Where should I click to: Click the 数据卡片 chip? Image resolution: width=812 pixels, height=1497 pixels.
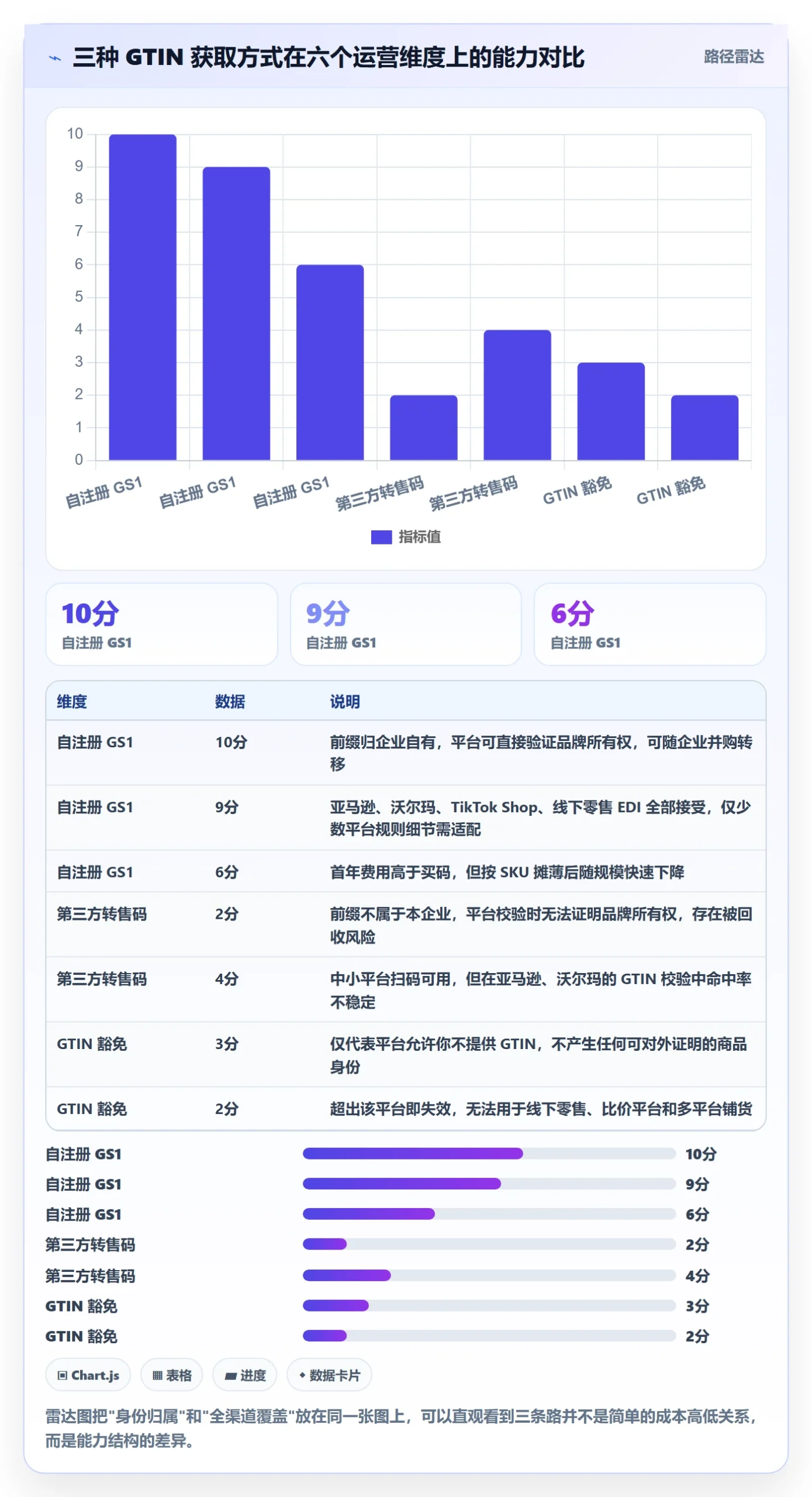tap(329, 1375)
